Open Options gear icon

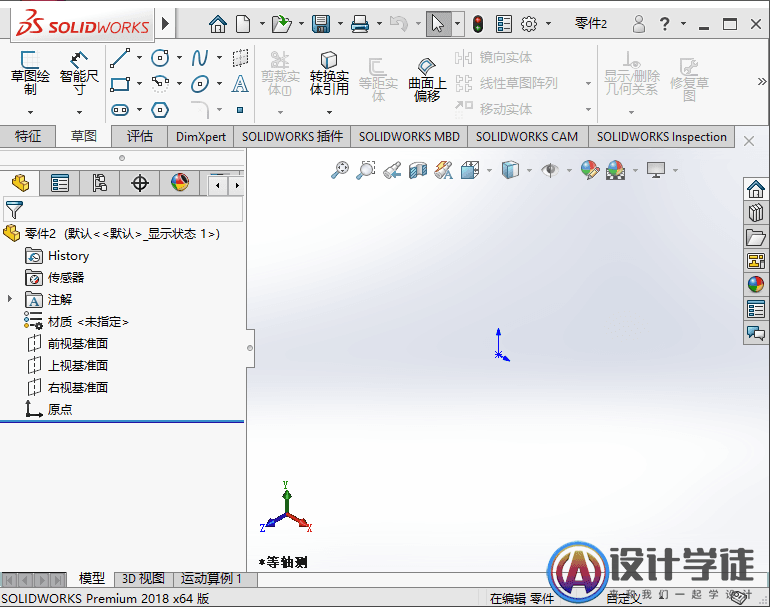tap(529, 24)
